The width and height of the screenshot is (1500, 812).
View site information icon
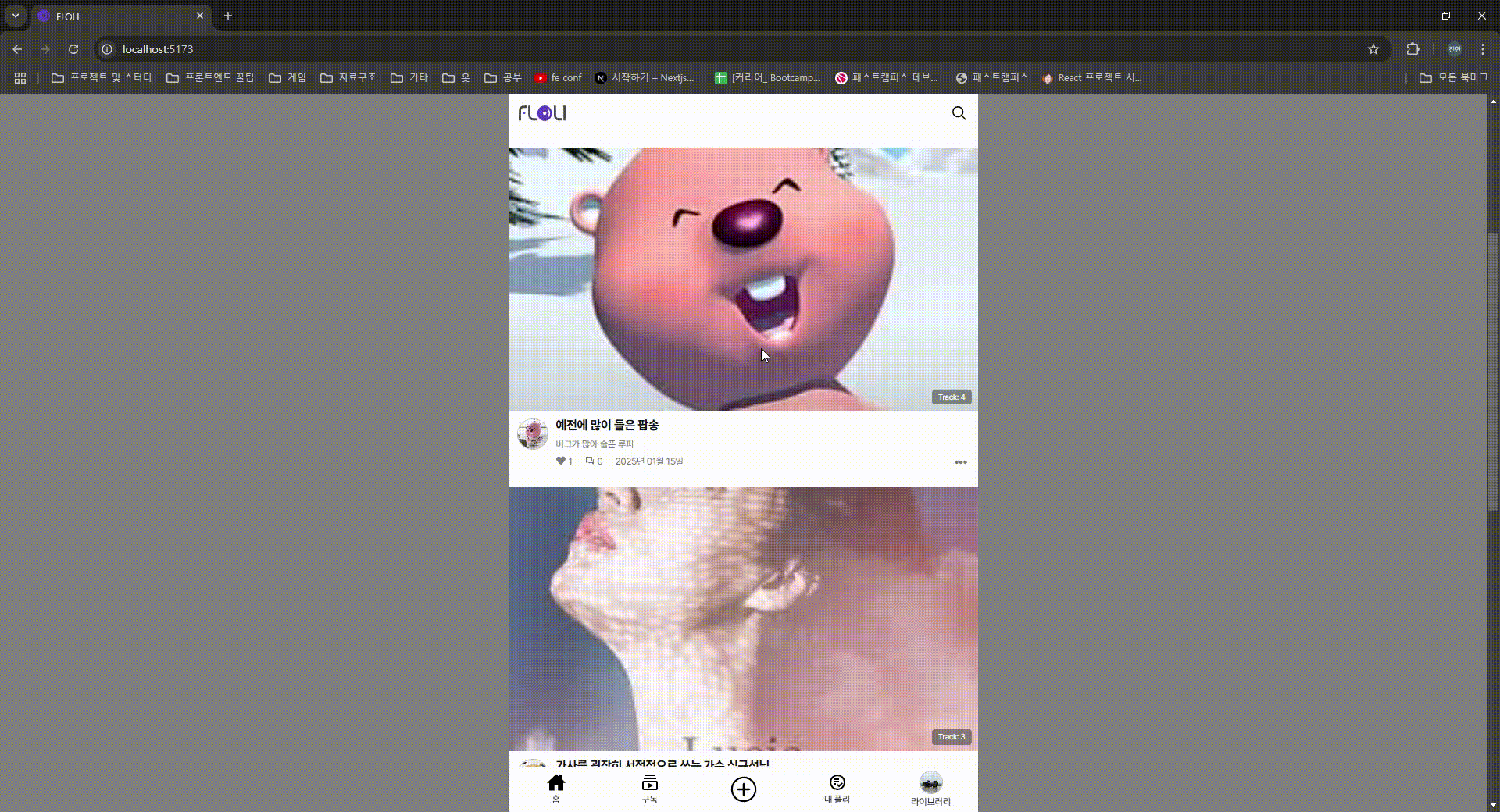(108, 49)
